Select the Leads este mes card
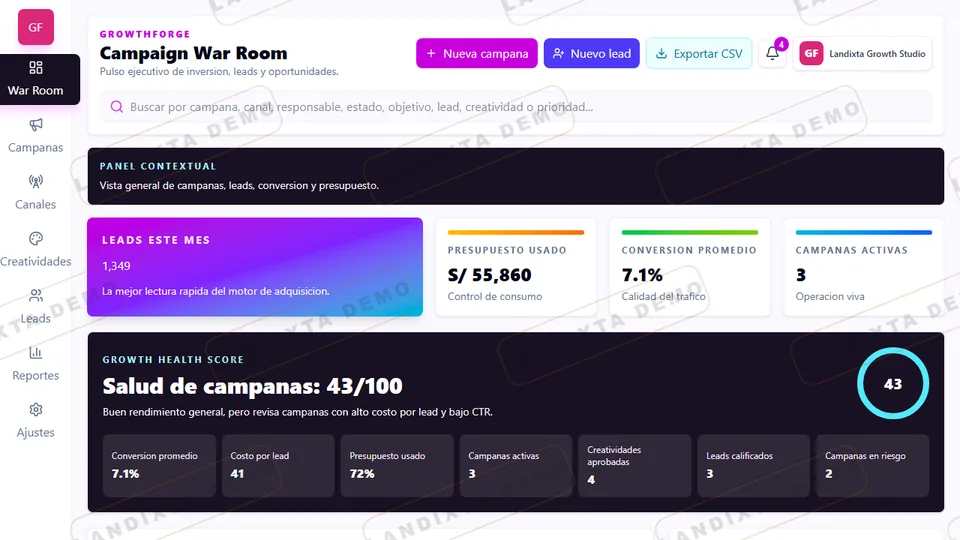 255,267
